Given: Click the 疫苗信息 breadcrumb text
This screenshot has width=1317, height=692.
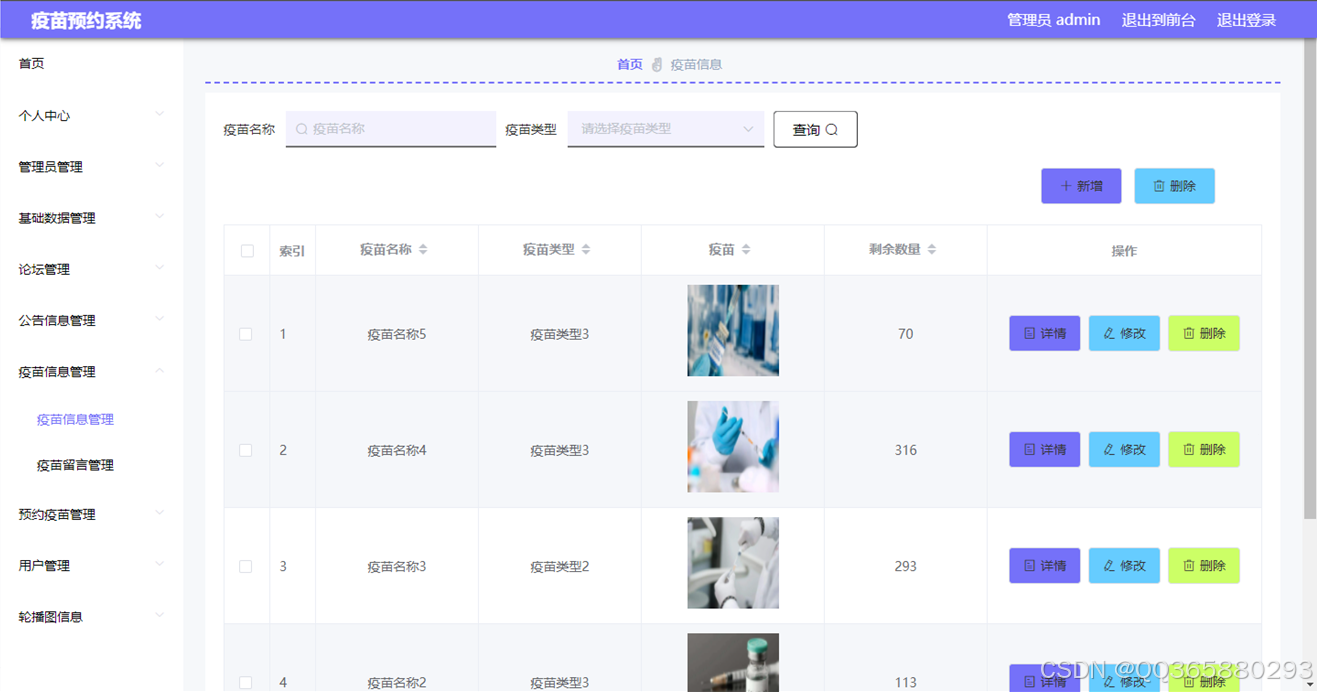Looking at the screenshot, I should 696,65.
